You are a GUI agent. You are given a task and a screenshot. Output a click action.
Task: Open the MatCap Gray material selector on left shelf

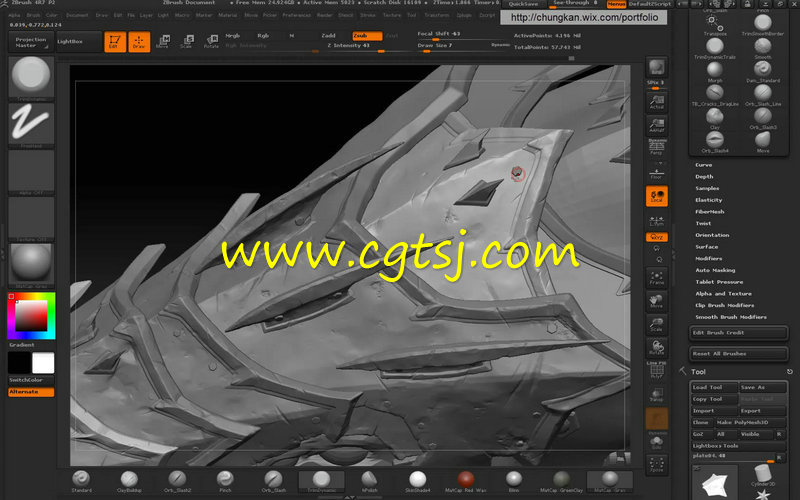[31, 266]
